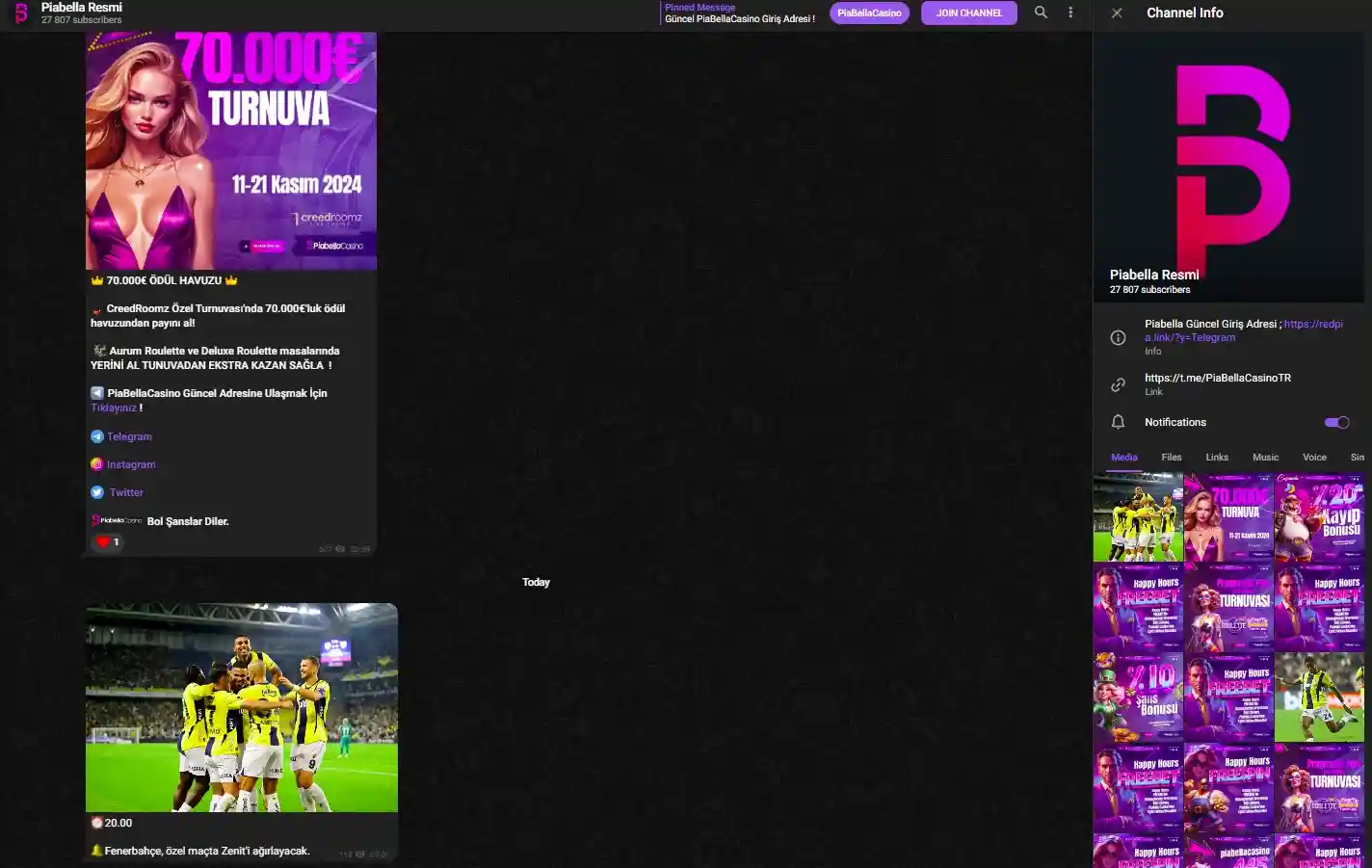Switch to the Links tab
The image size is (1372, 868).
tap(1217, 458)
